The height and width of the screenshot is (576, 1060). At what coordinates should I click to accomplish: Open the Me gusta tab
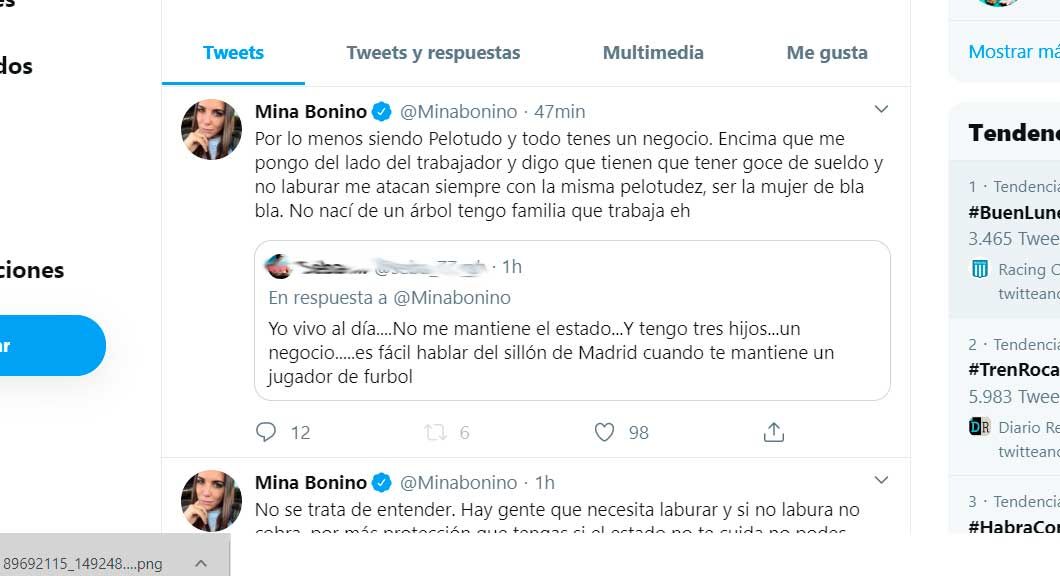pos(827,53)
